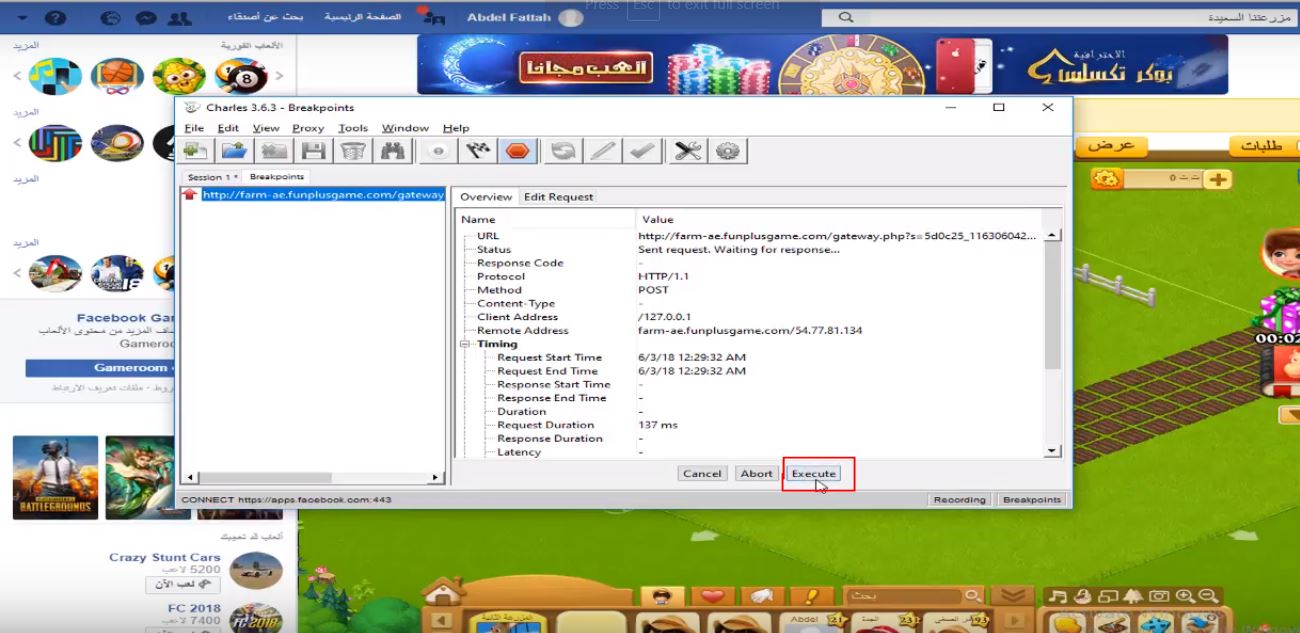Open the Tools menu in Charles
This screenshot has height=633, width=1300.
click(x=353, y=128)
